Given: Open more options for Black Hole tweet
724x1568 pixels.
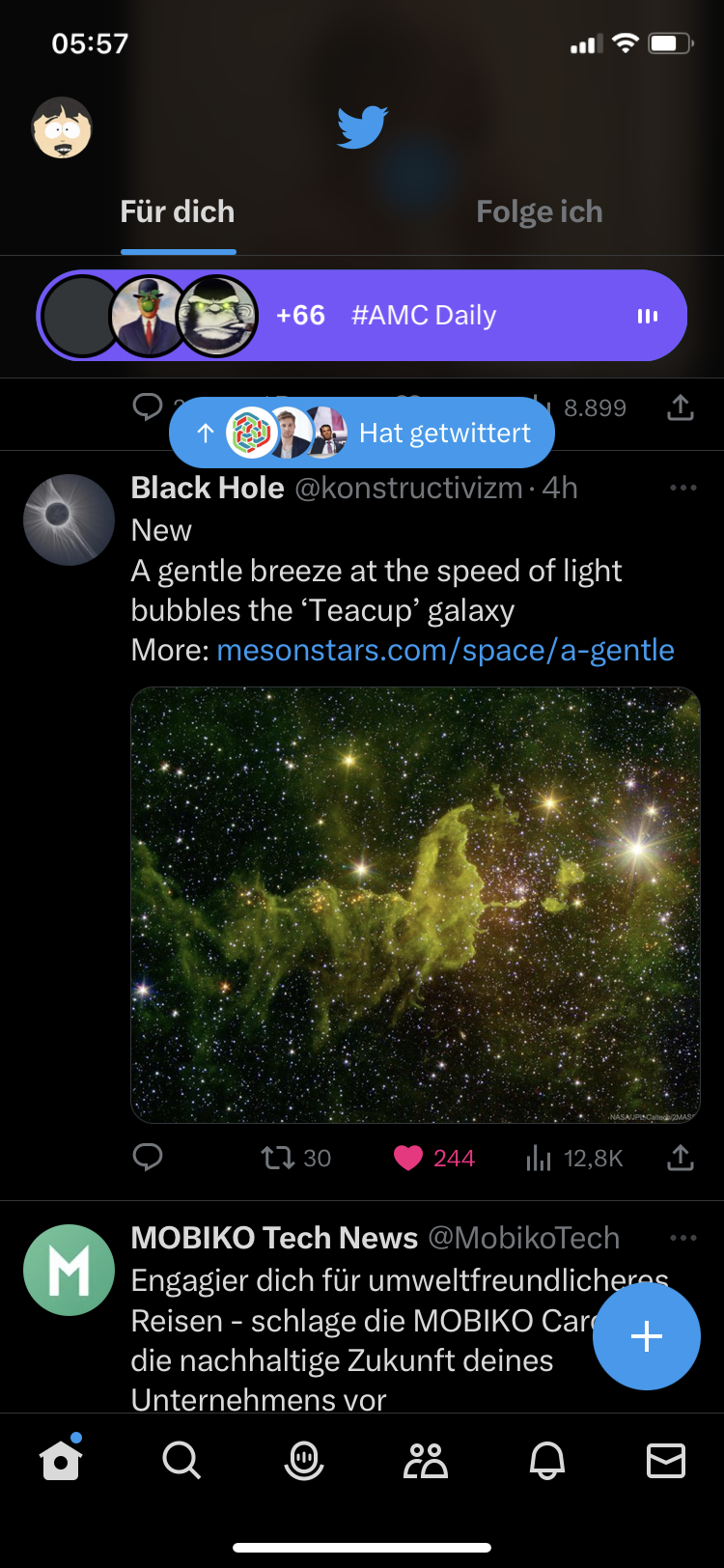Looking at the screenshot, I should pyautogui.click(x=682, y=488).
